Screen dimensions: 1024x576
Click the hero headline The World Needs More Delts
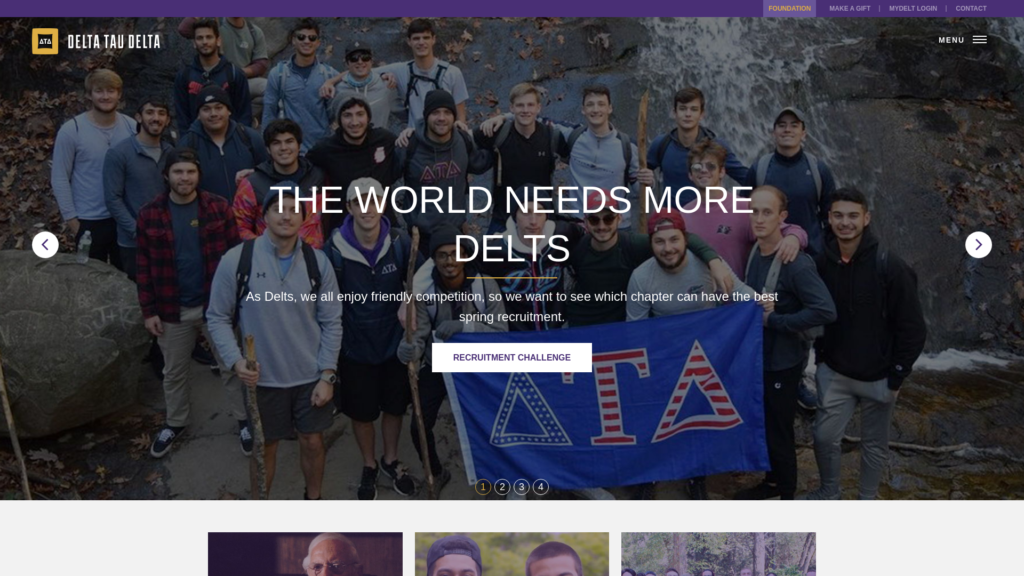tap(512, 224)
